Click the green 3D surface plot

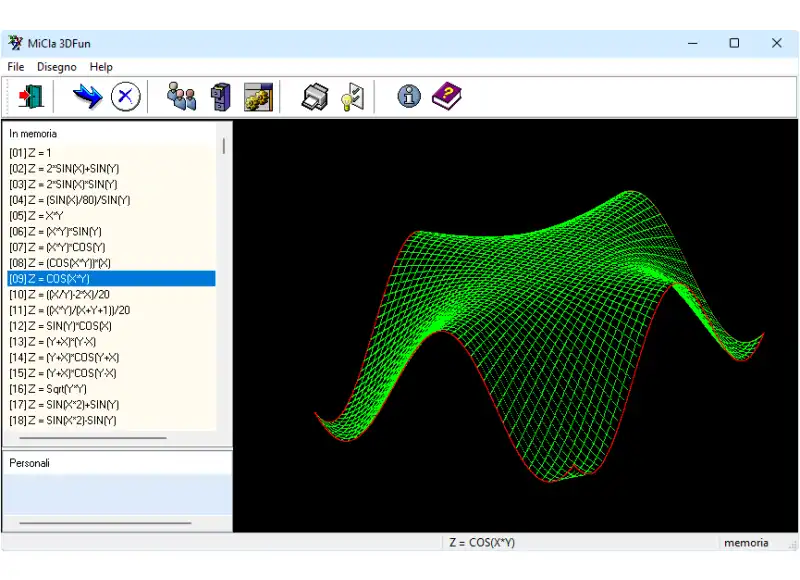[x=539, y=337]
